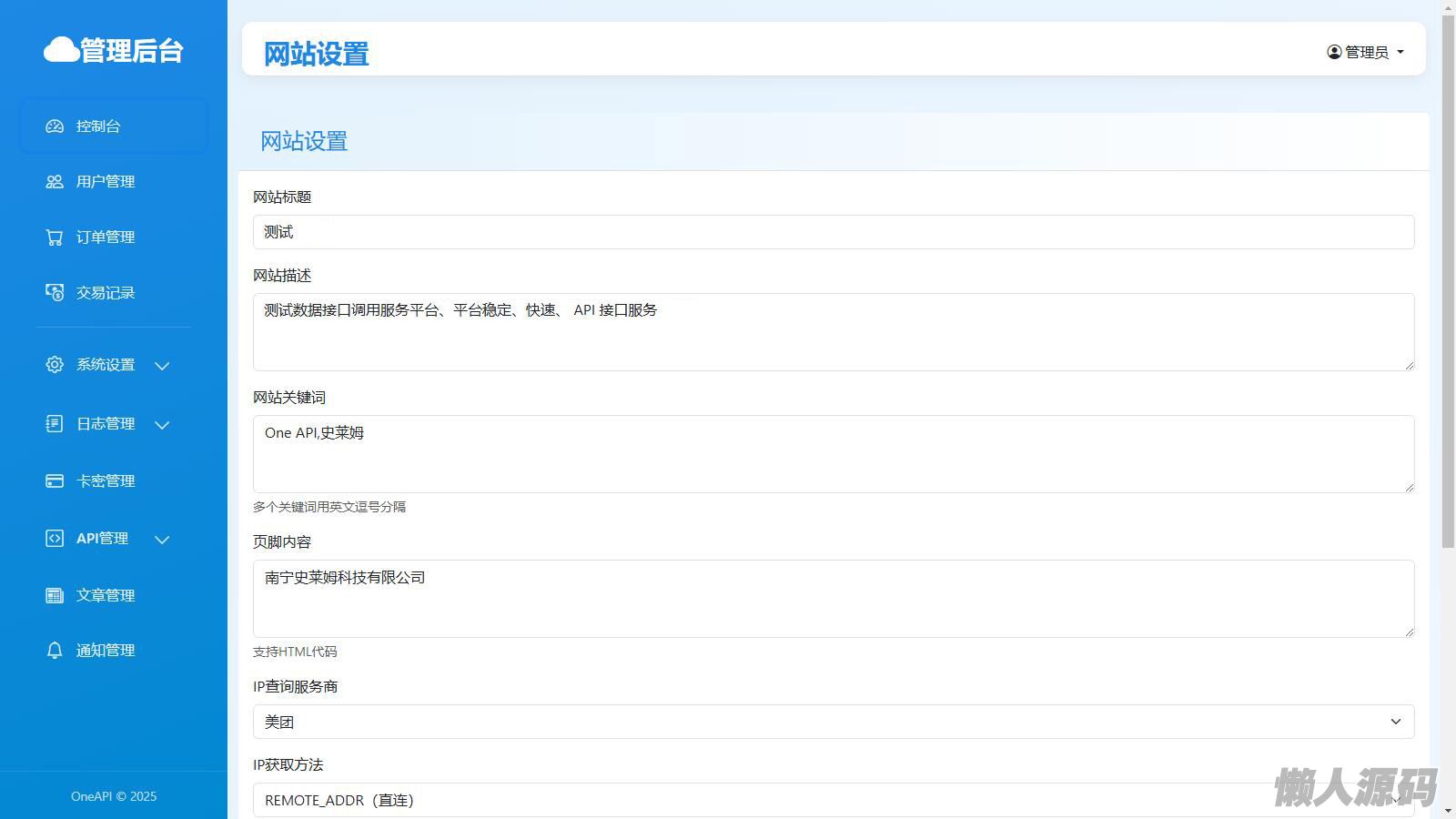The height and width of the screenshot is (819, 1456).
Task: Expand the 系统设置 submenu chevron
Action: tap(162, 366)
